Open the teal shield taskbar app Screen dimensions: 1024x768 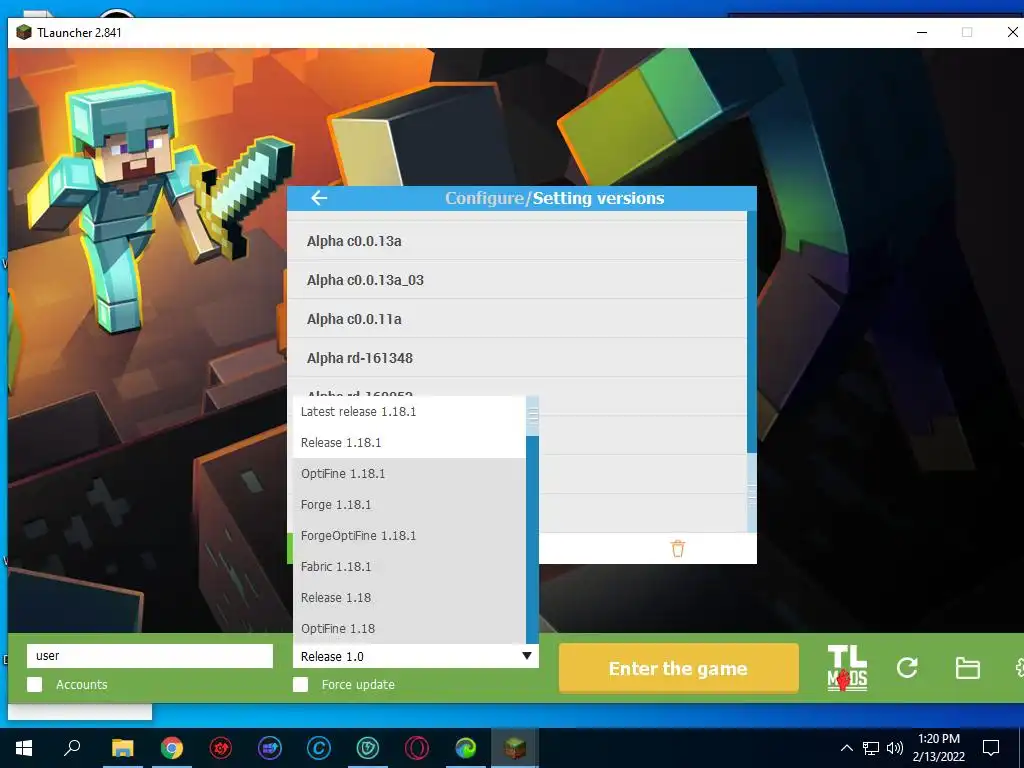(368, 748)
